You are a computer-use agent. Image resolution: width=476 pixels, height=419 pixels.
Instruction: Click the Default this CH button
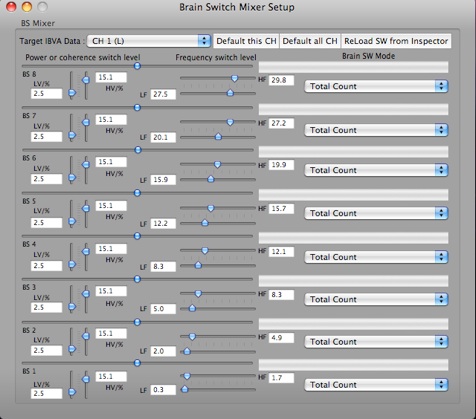pos(246,41)
